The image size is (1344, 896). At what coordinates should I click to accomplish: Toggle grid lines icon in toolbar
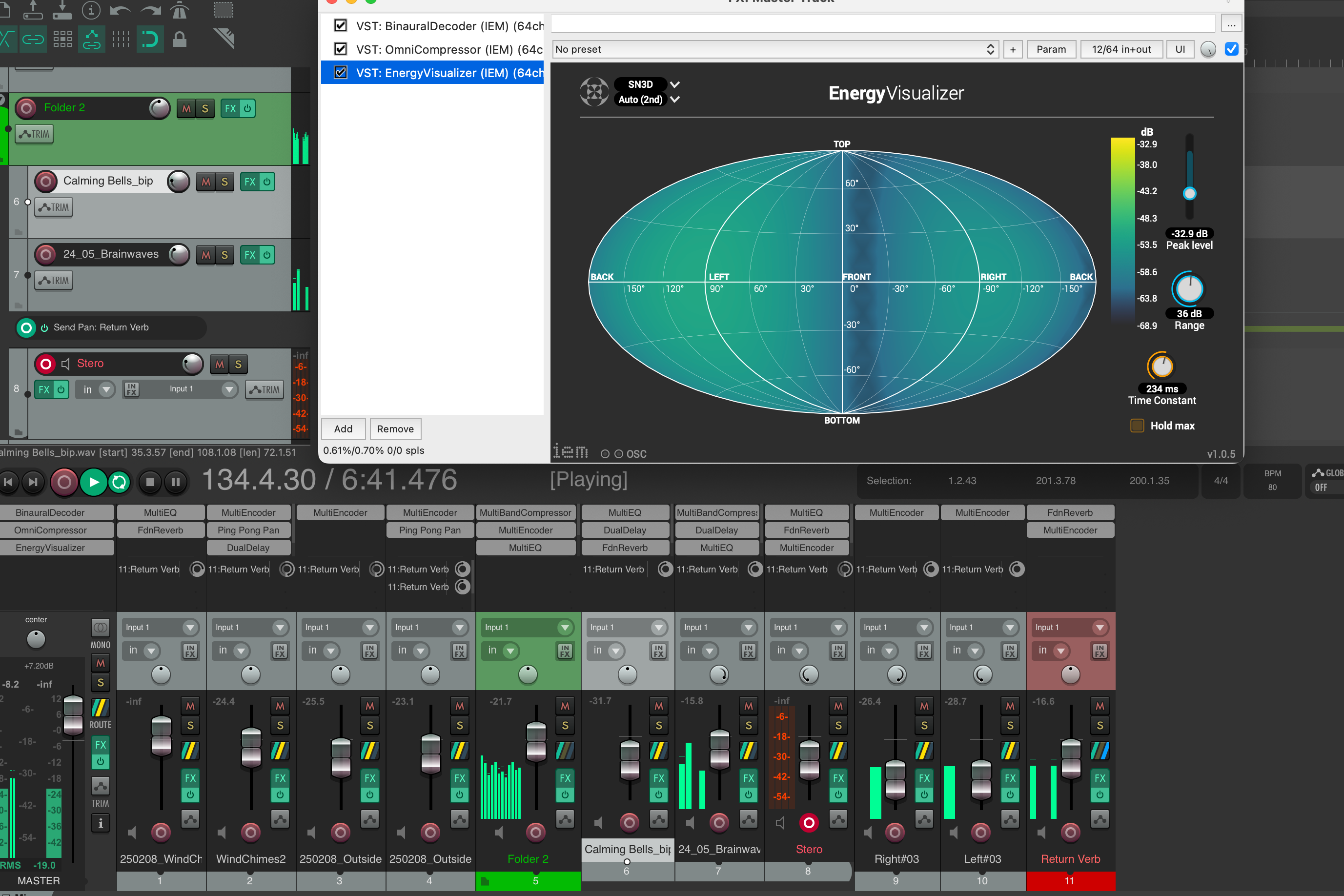(x=121, y=39)
